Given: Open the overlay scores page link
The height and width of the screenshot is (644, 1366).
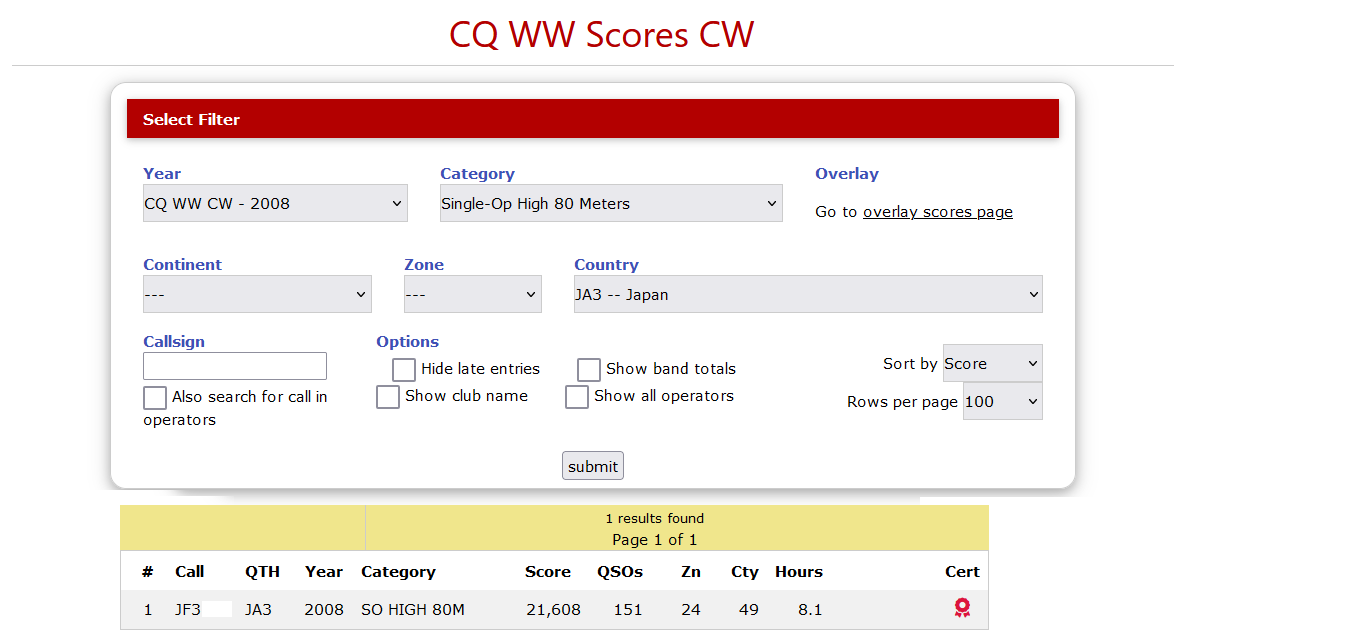Looking at the screenshot, I should (937, 211).
